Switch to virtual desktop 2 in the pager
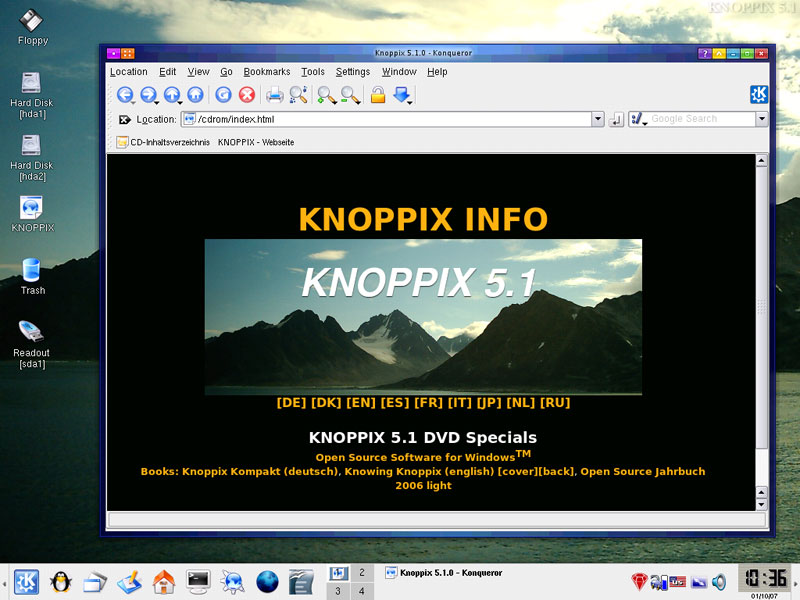 tap(362, 572)
